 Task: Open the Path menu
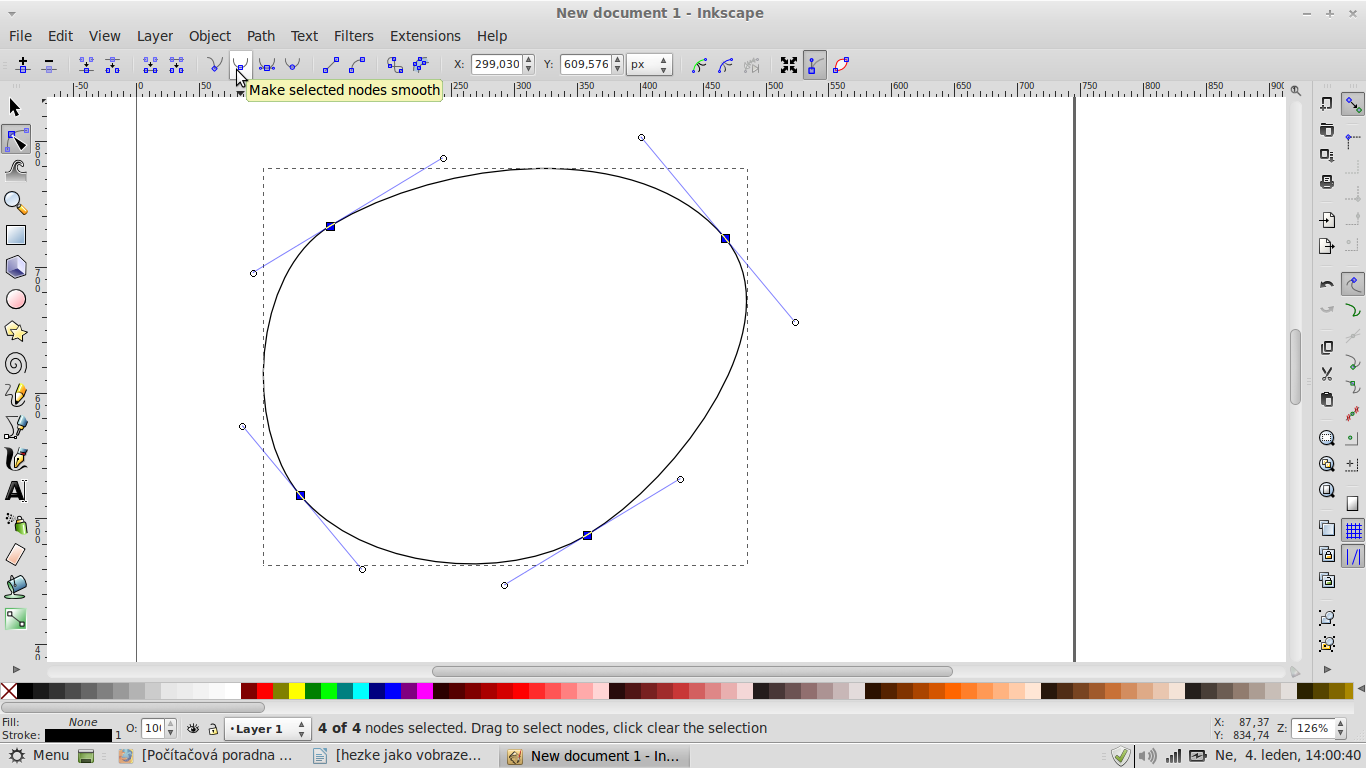260,36
